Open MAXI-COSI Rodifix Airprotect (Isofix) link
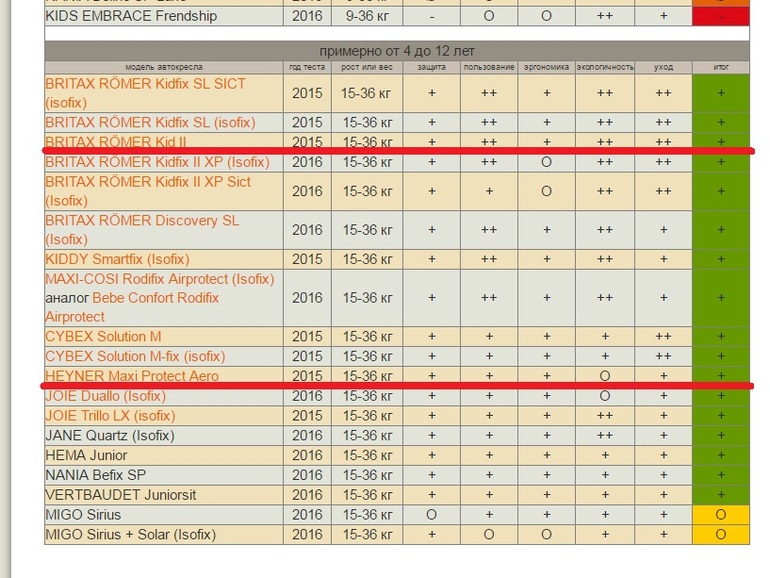Viewport: 770px width, 578px height. coord(159,279)
